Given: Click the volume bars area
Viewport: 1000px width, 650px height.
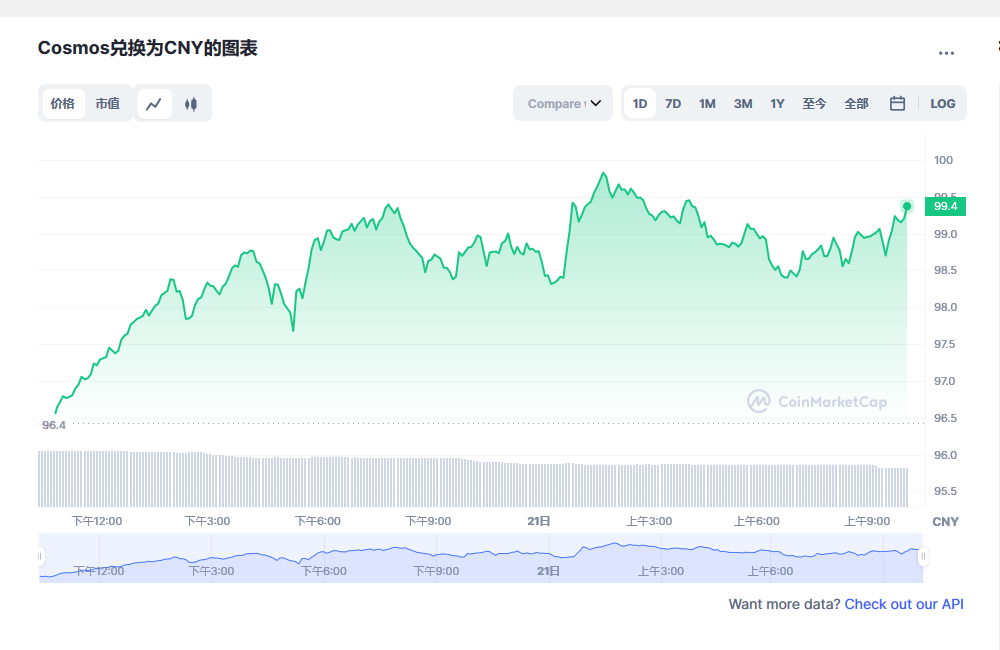Looking at the screenshot, I should click(473, 480).
